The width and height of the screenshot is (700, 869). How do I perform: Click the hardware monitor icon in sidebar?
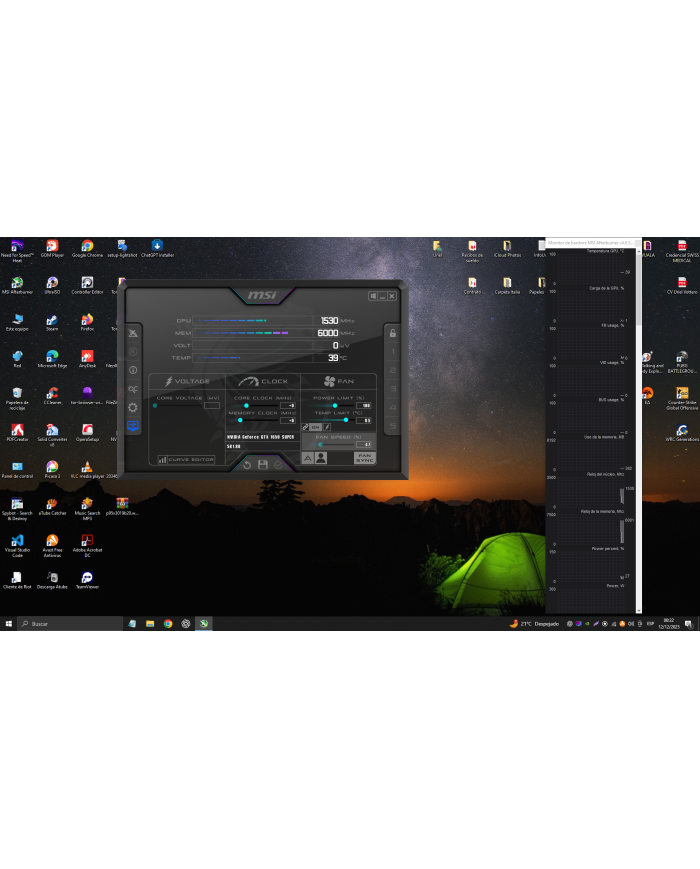[133, 426]
